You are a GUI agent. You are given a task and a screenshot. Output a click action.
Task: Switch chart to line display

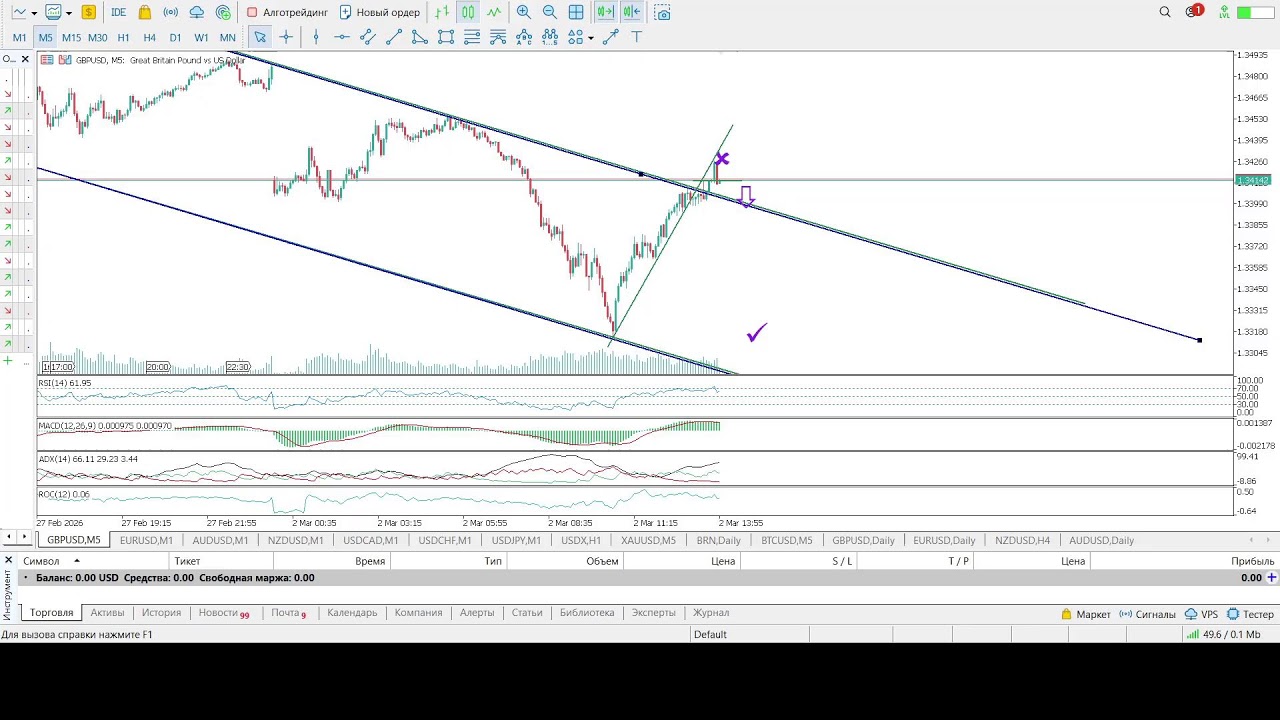pos(494,12)
